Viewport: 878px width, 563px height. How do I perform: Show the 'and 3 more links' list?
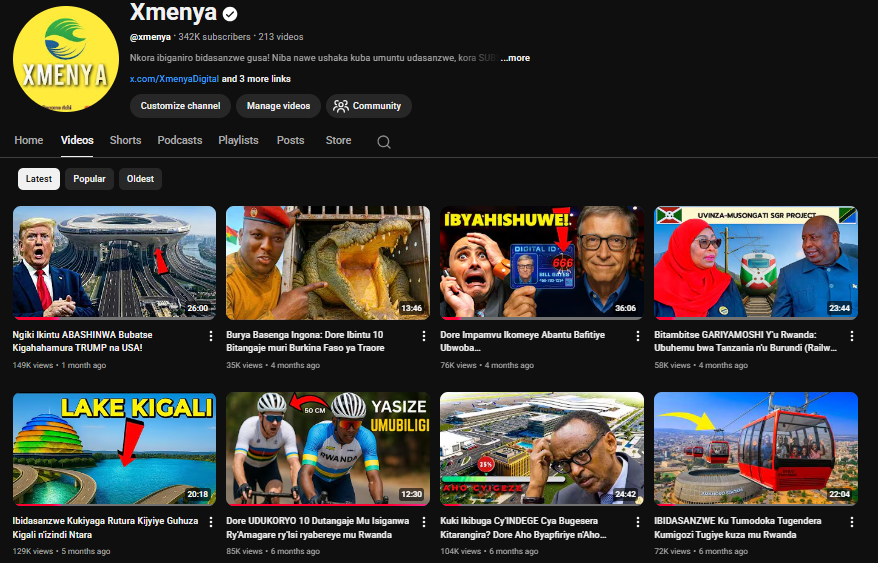tap(256, 79)
